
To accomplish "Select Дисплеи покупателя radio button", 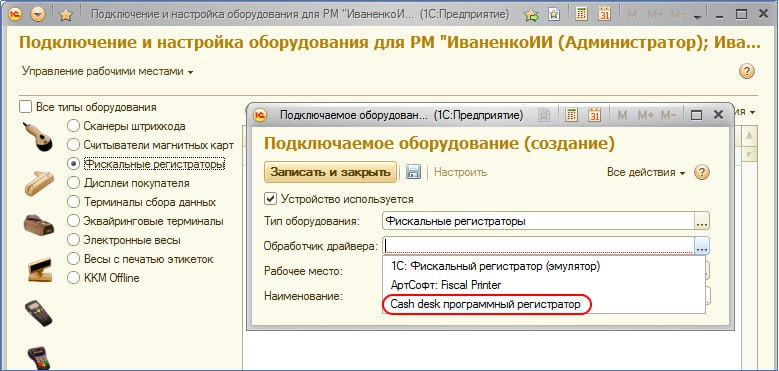I will click(x=73, y=183).
